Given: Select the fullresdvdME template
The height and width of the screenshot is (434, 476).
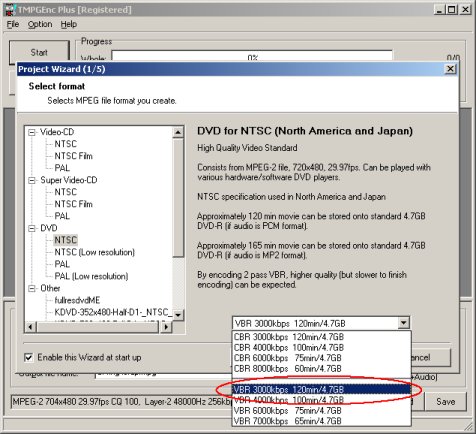Looking at the screenshot, I should click(77, 300).
